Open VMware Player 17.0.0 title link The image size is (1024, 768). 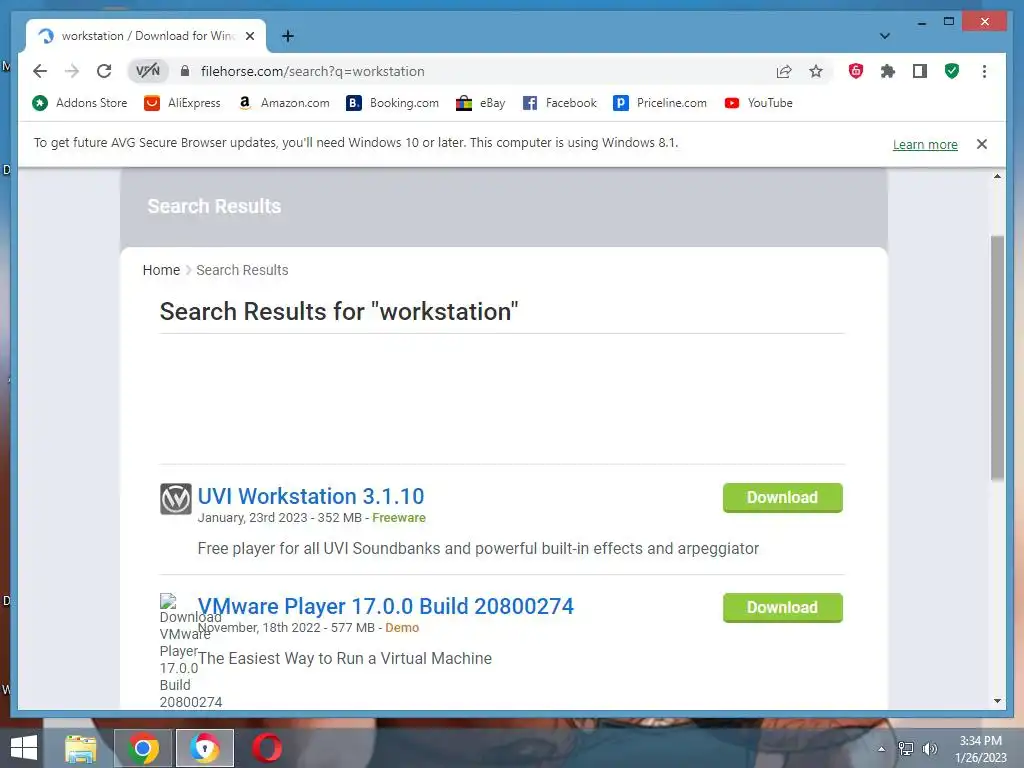pos(385,606)
